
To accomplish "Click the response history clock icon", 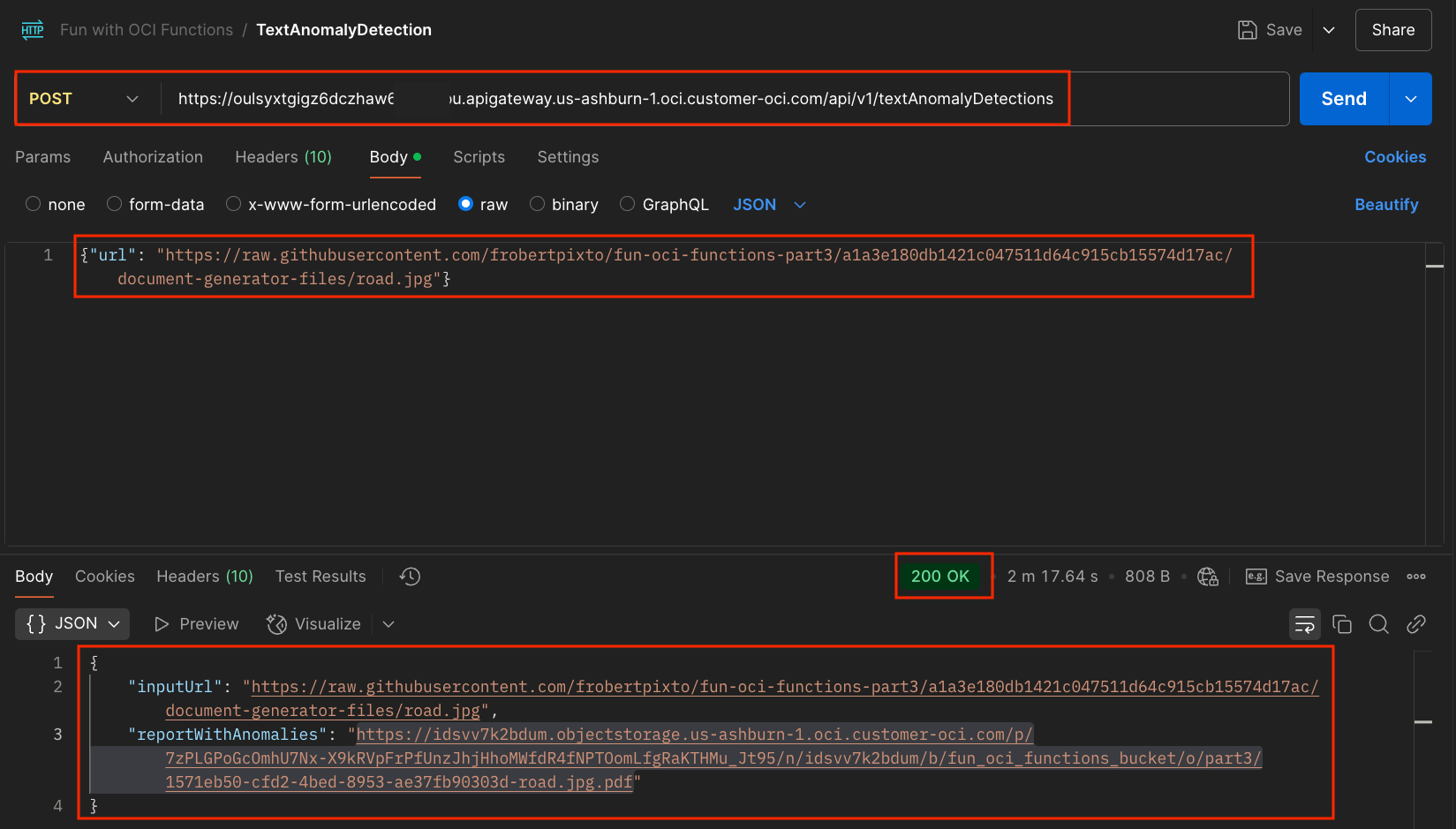I will click(410, 577).
